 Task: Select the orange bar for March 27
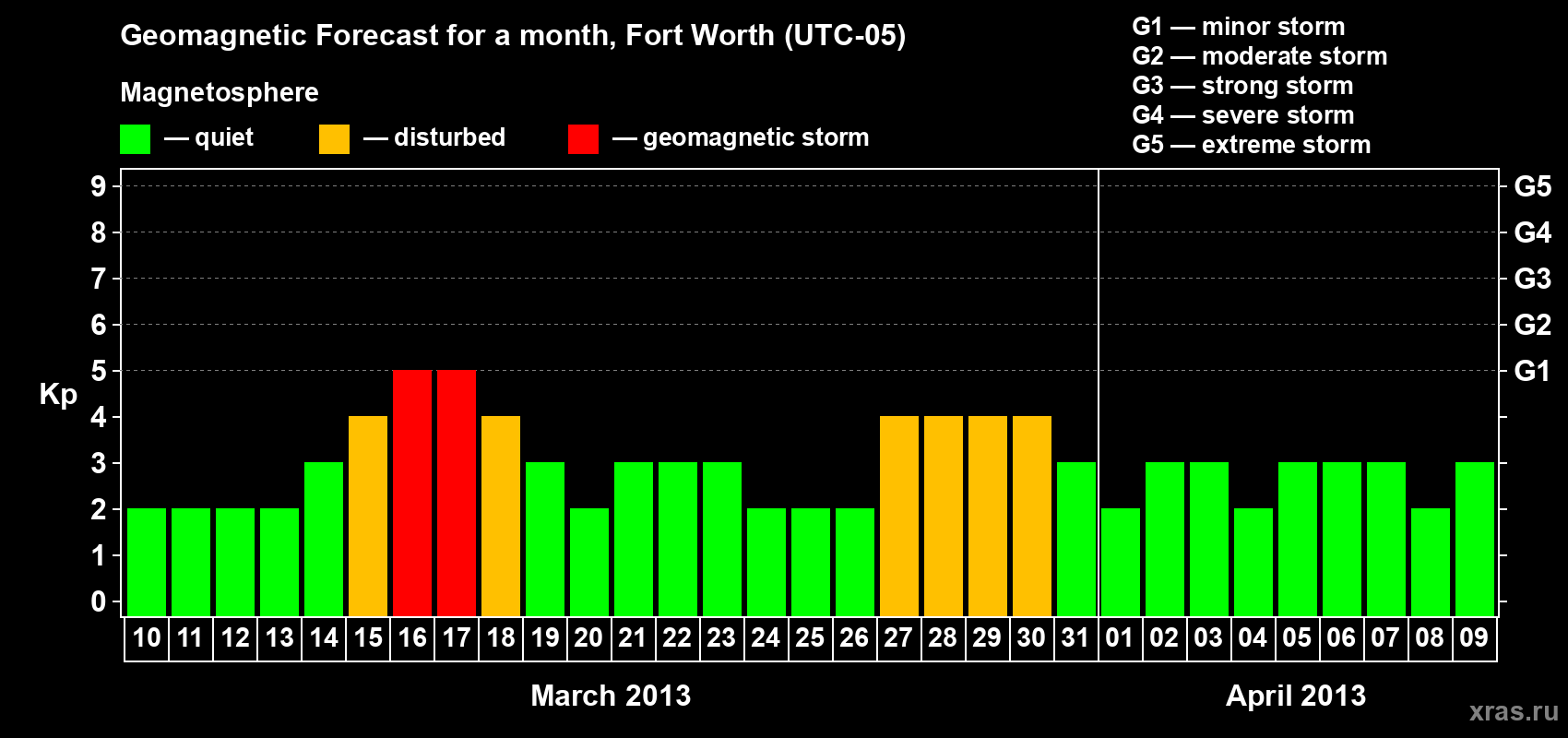tap(899, 516)
